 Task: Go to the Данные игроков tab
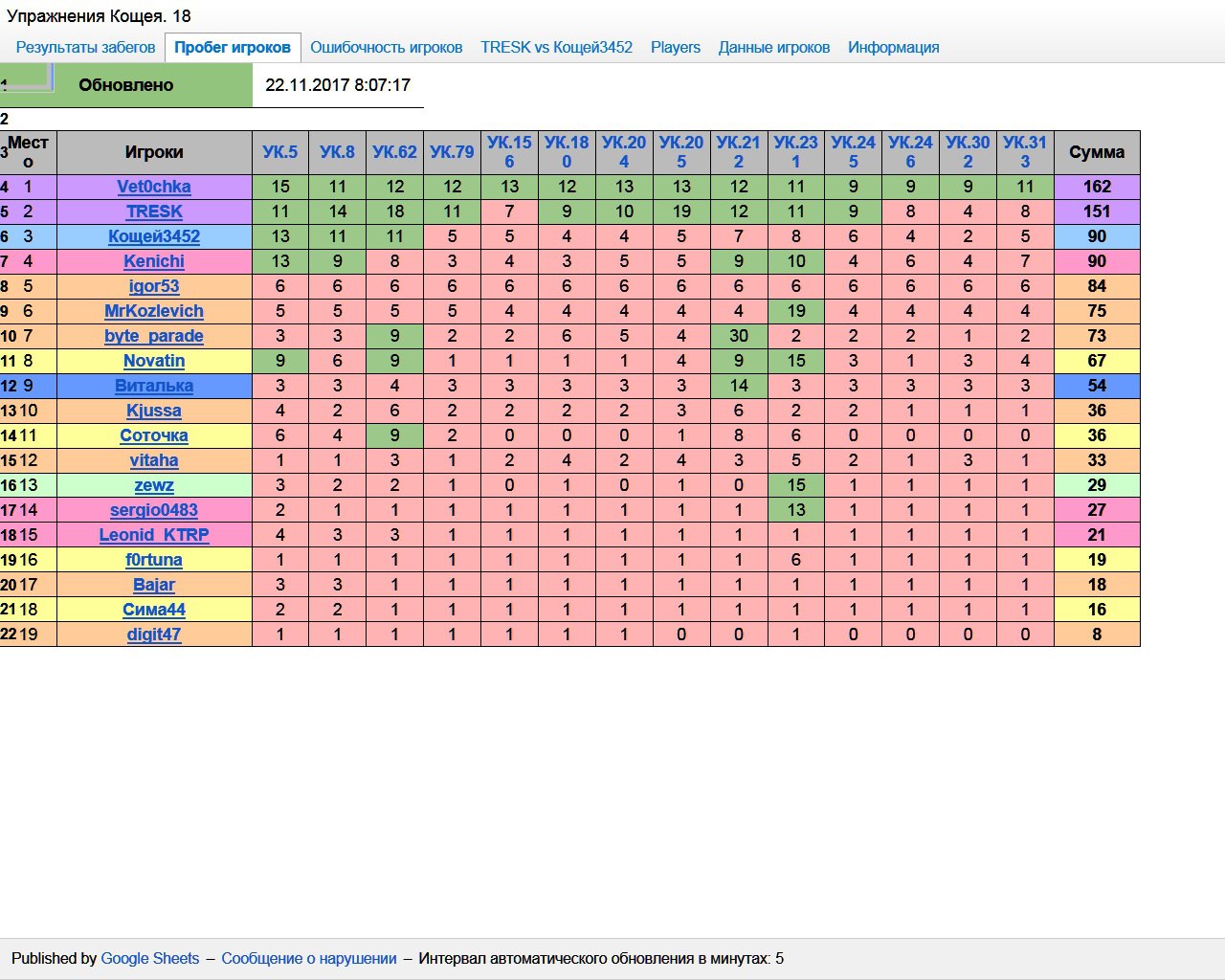773,48
